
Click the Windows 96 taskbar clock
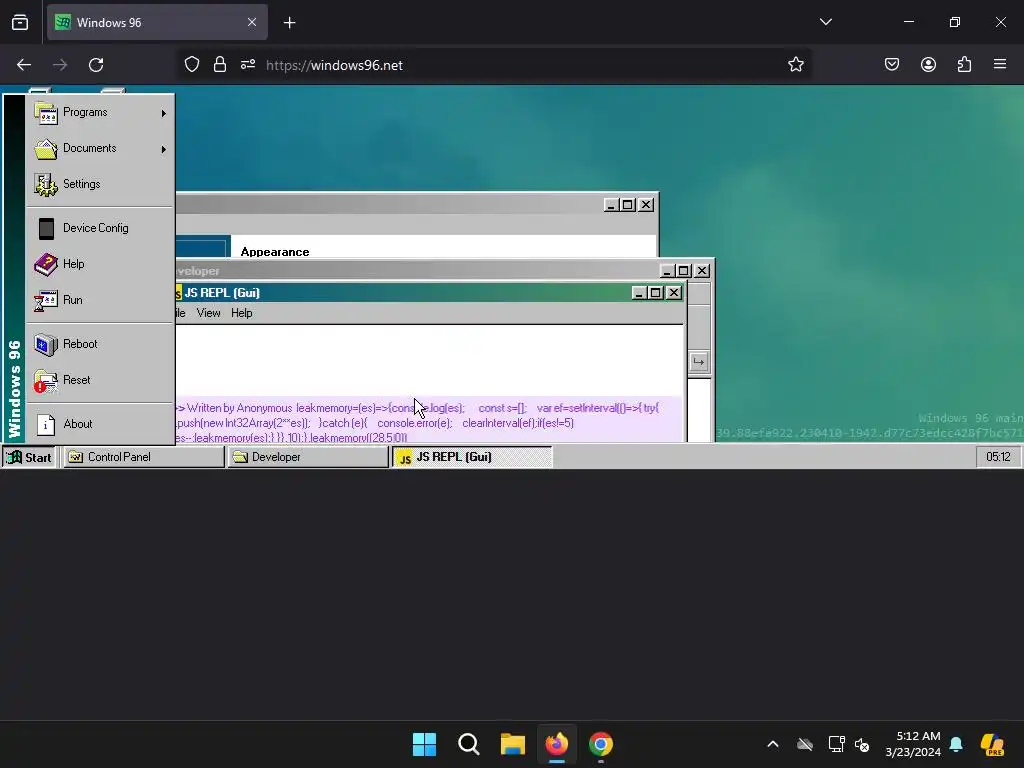tap(998, 457)
